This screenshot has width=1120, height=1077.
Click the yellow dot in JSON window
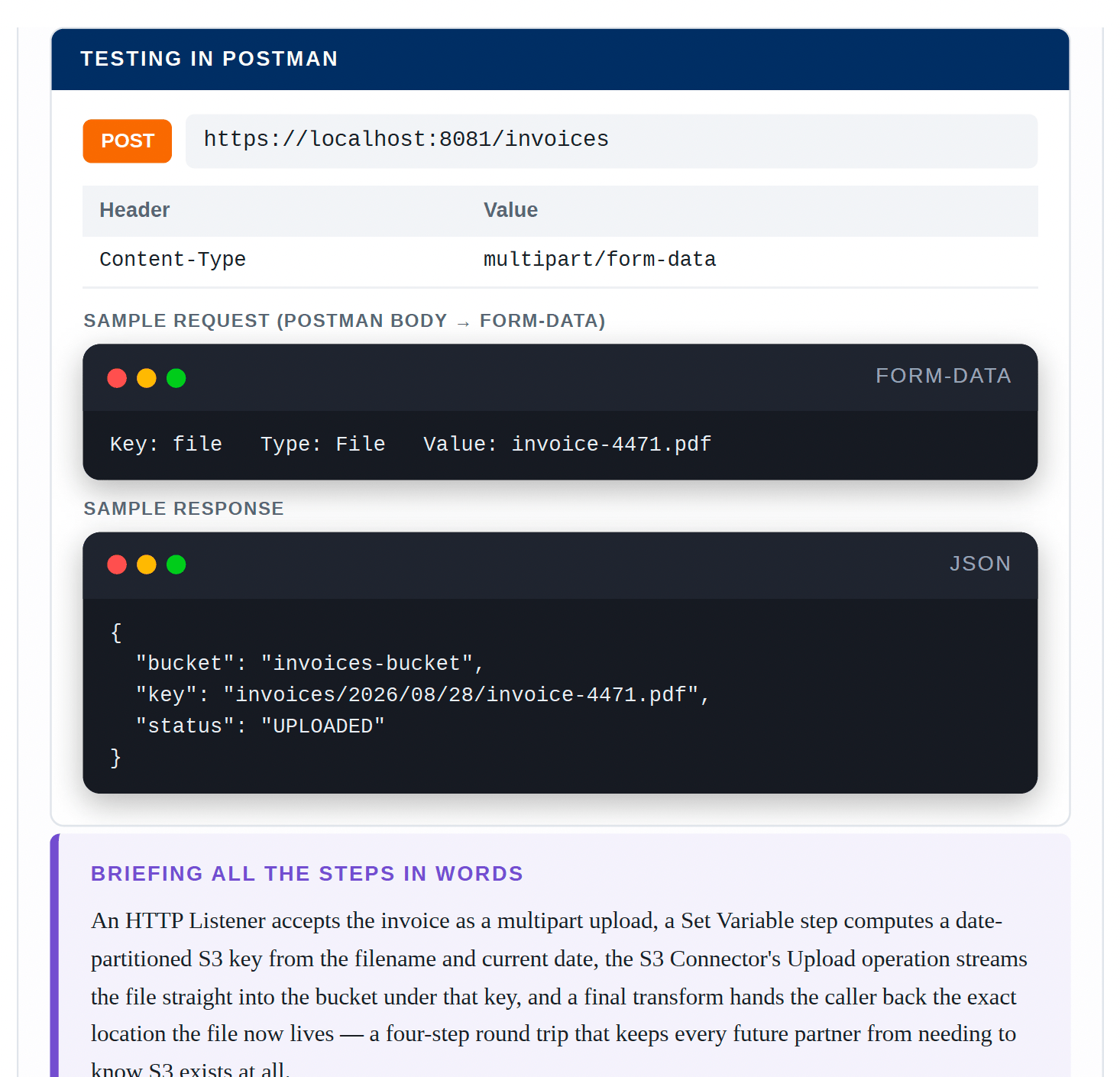[147, 564]
